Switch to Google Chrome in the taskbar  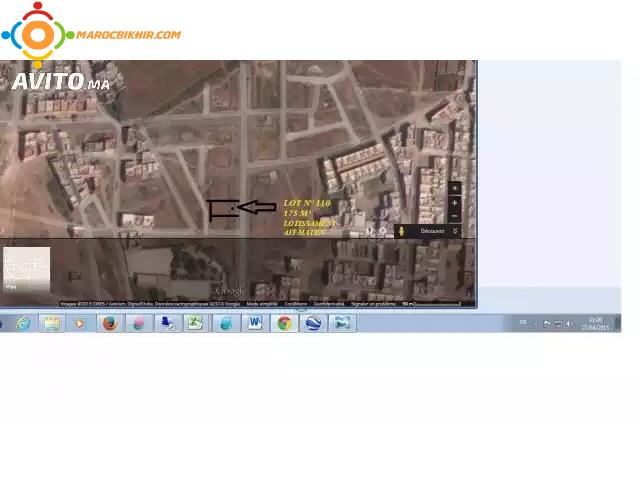pos(284,324)
